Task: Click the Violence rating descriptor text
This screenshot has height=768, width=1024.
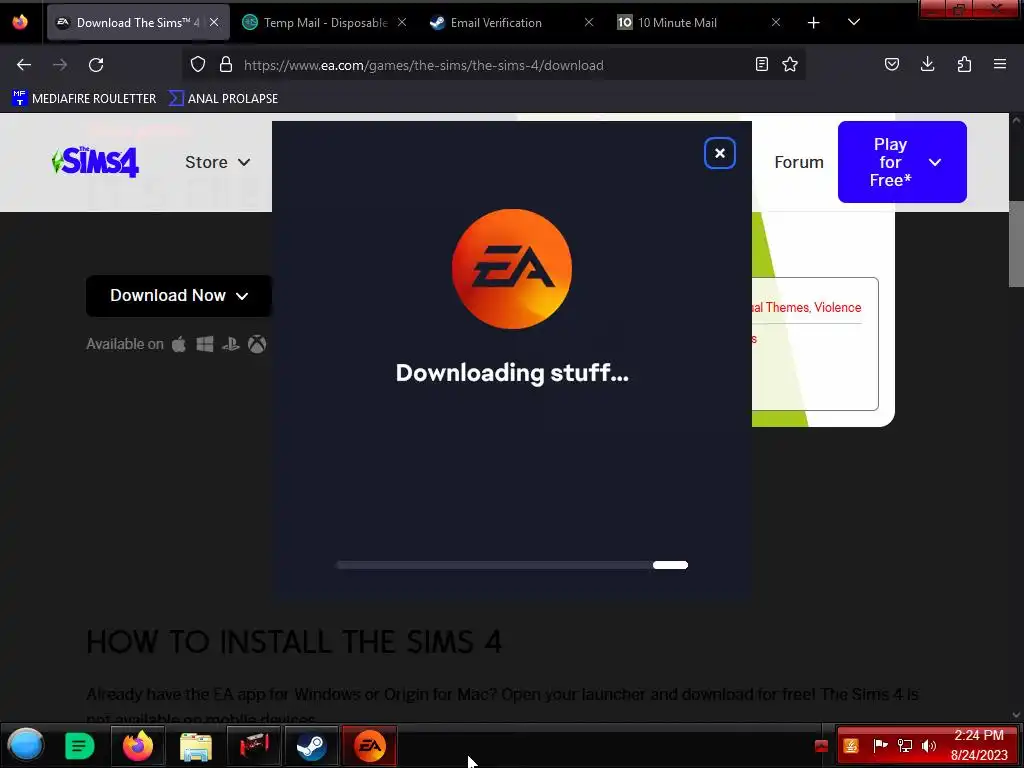Action: pos(838,308)
